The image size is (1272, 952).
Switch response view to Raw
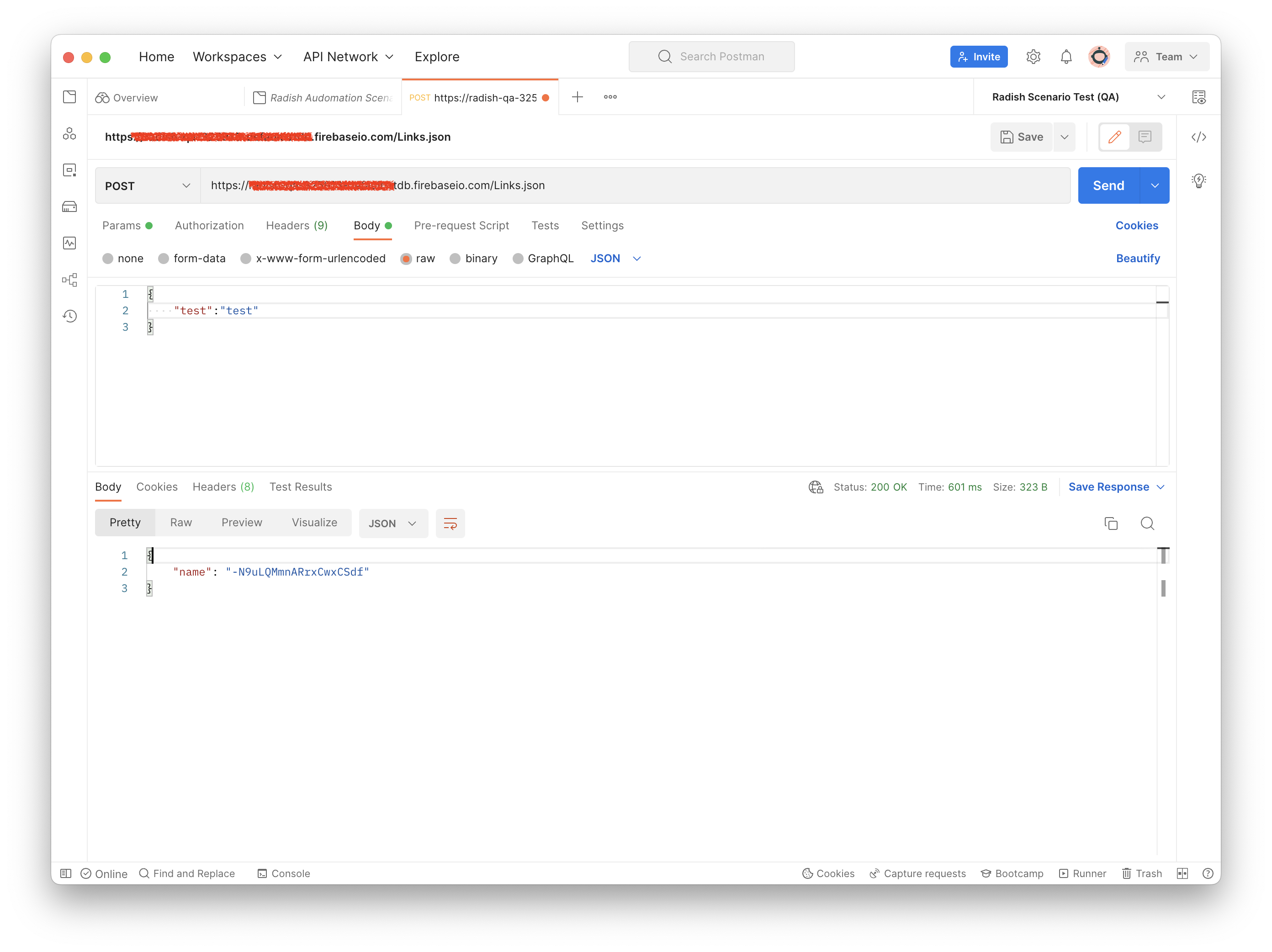tap(180, 522)
